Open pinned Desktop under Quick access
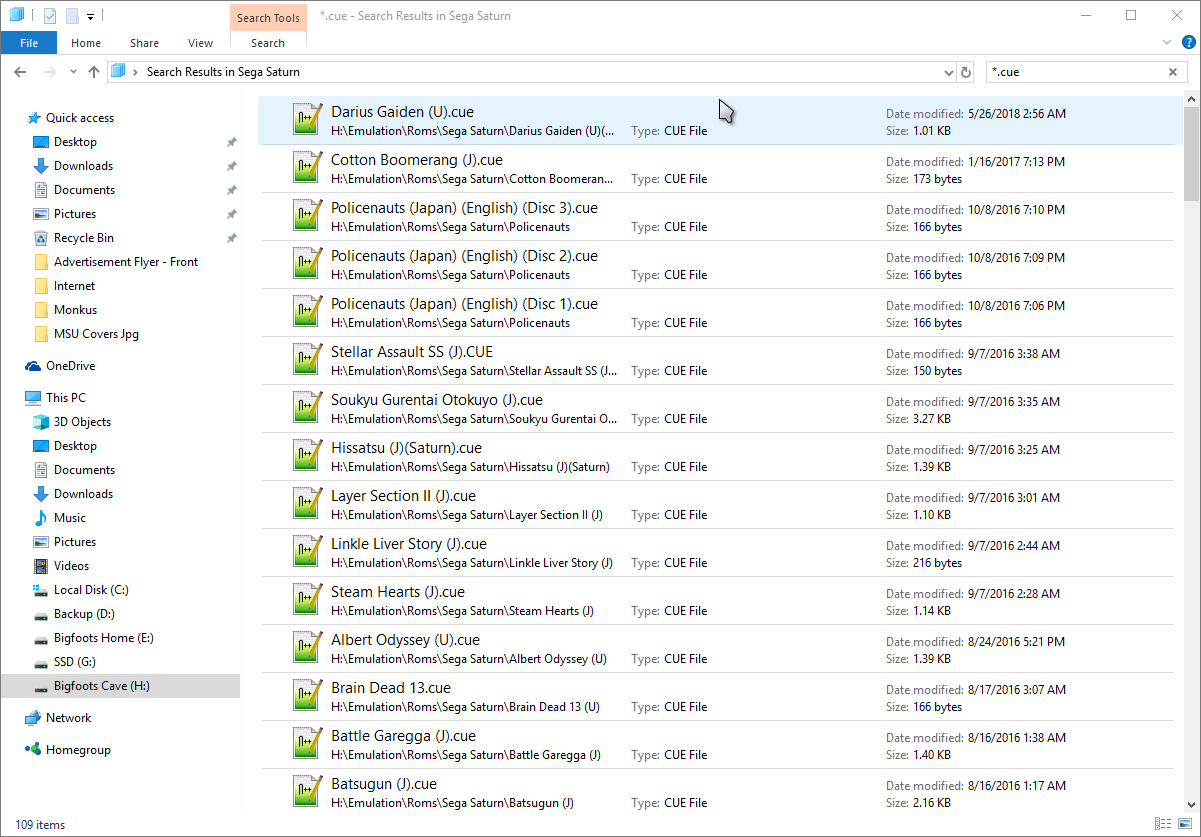This screenshot has height=837, width=1201. (75, 142)
